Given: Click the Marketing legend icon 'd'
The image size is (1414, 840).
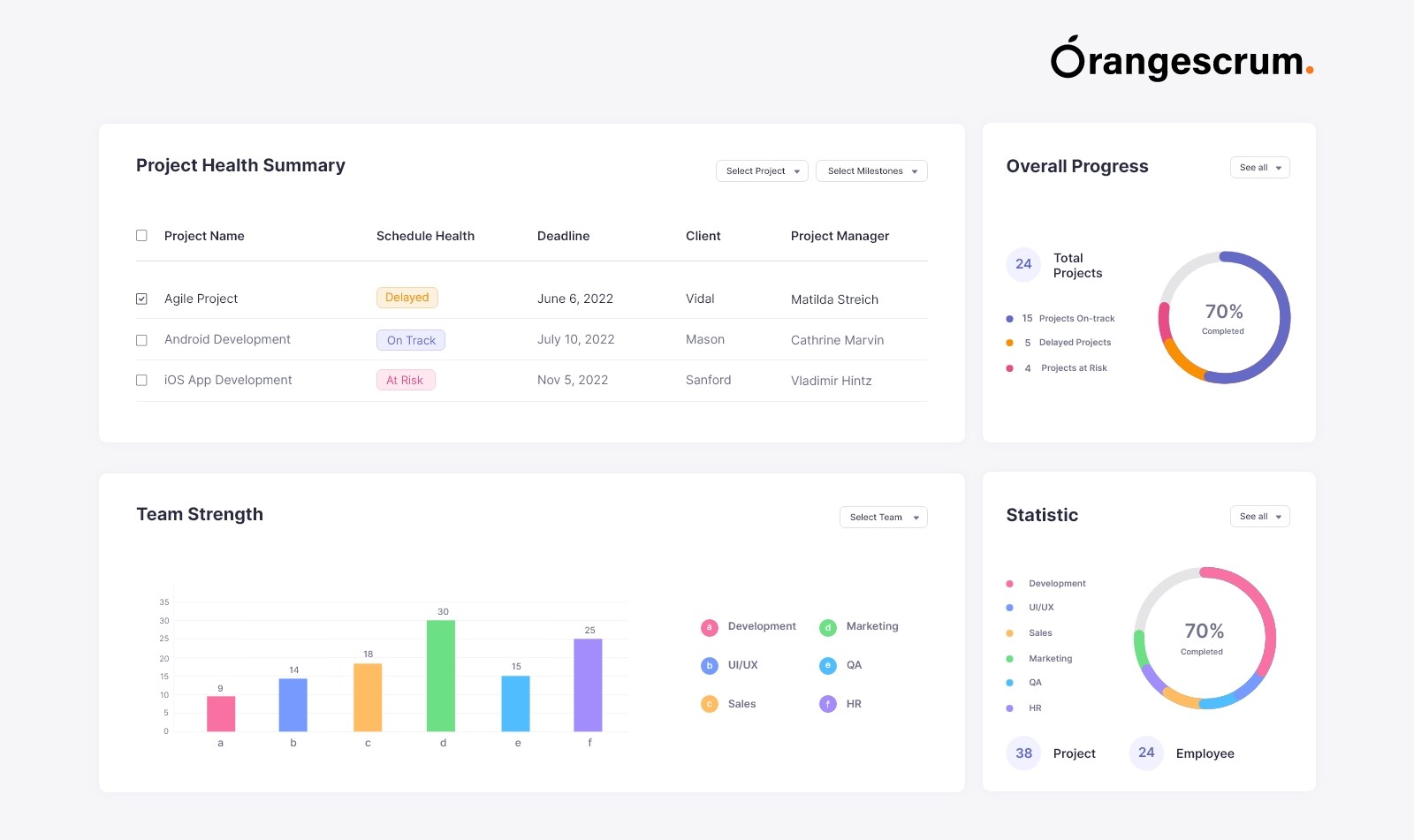Looking at the screenshot, I should click(827, 627).
